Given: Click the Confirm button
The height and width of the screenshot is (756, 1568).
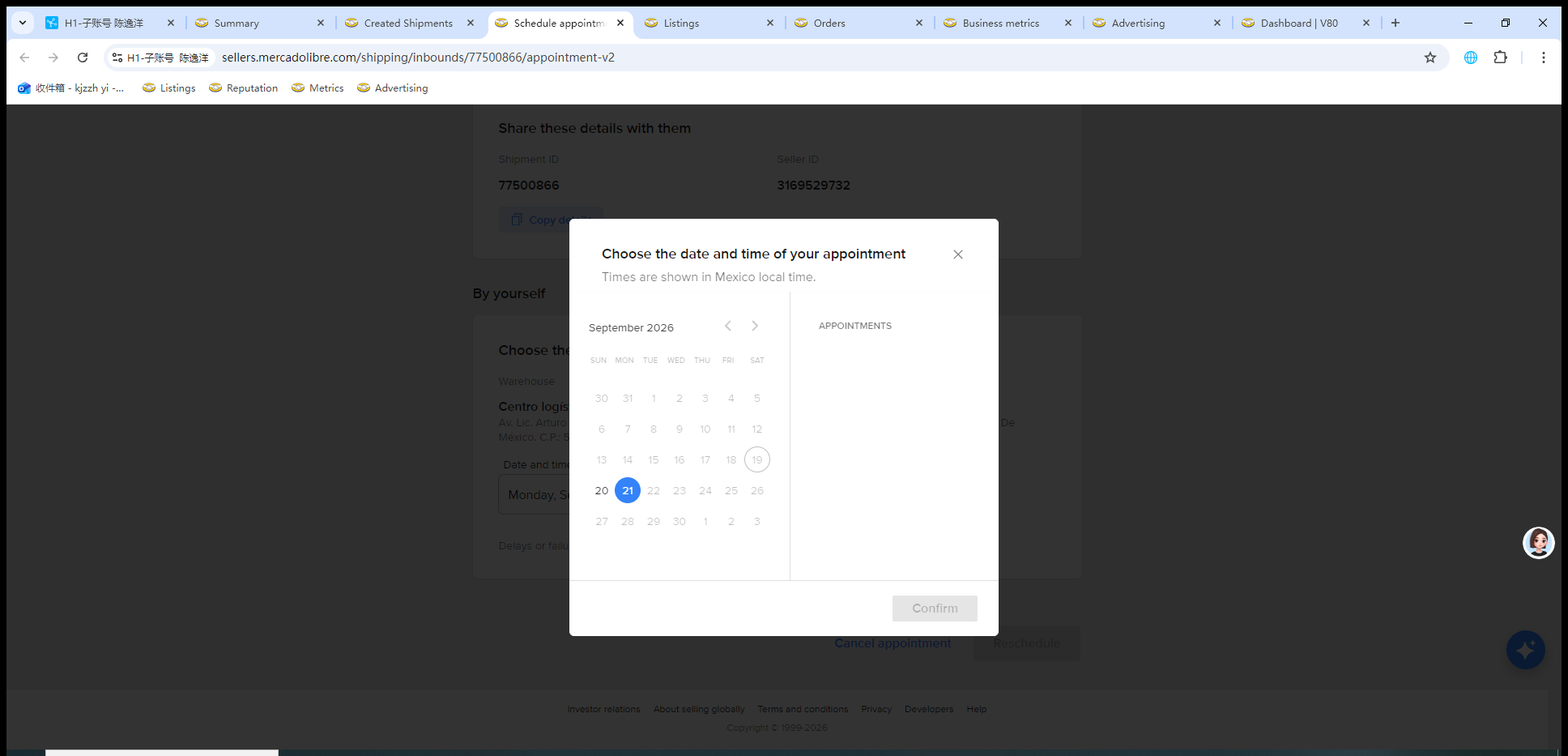Looking at the screenshot, I should tap(935, 609).
